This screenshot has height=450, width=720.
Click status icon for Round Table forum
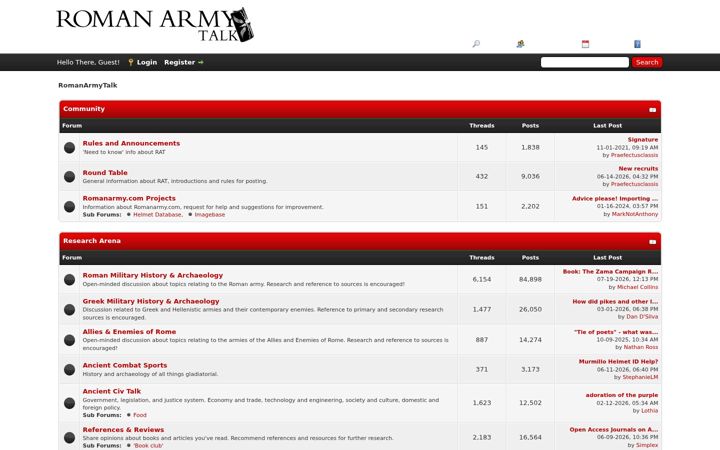pyautogui.click(x=69, y=176)
